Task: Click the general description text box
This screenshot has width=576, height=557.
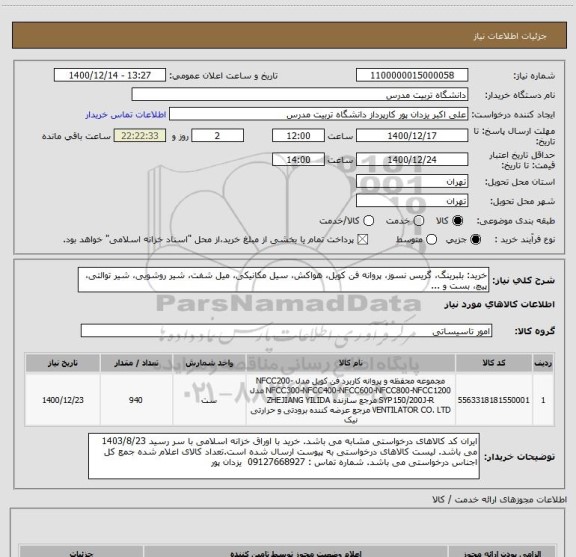Action: tap(283, 280)
